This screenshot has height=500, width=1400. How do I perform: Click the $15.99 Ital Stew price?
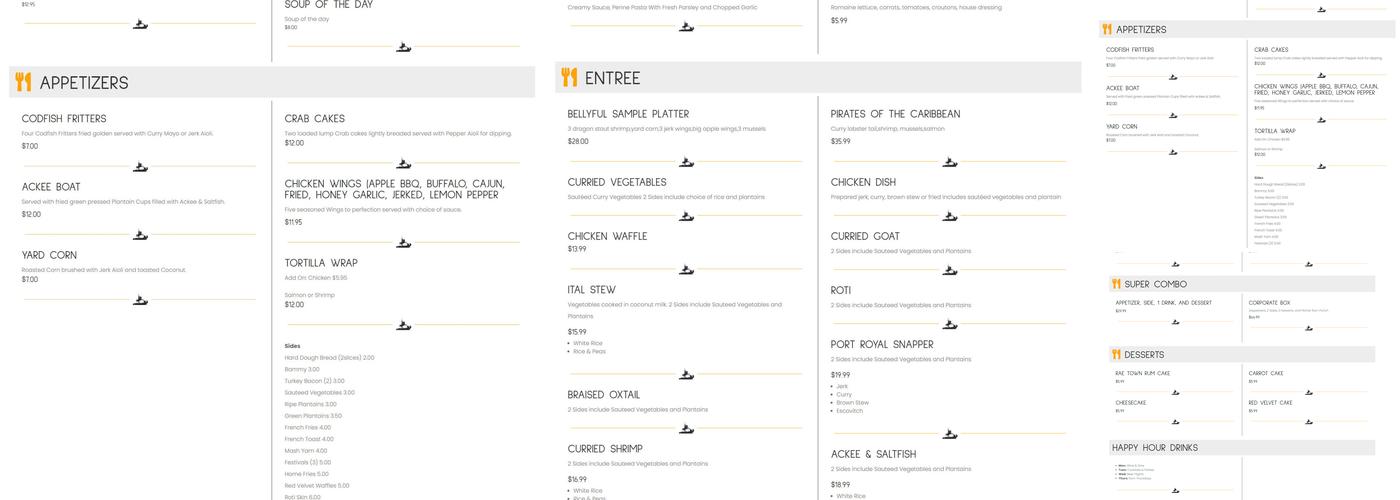[x=577, y=331]
